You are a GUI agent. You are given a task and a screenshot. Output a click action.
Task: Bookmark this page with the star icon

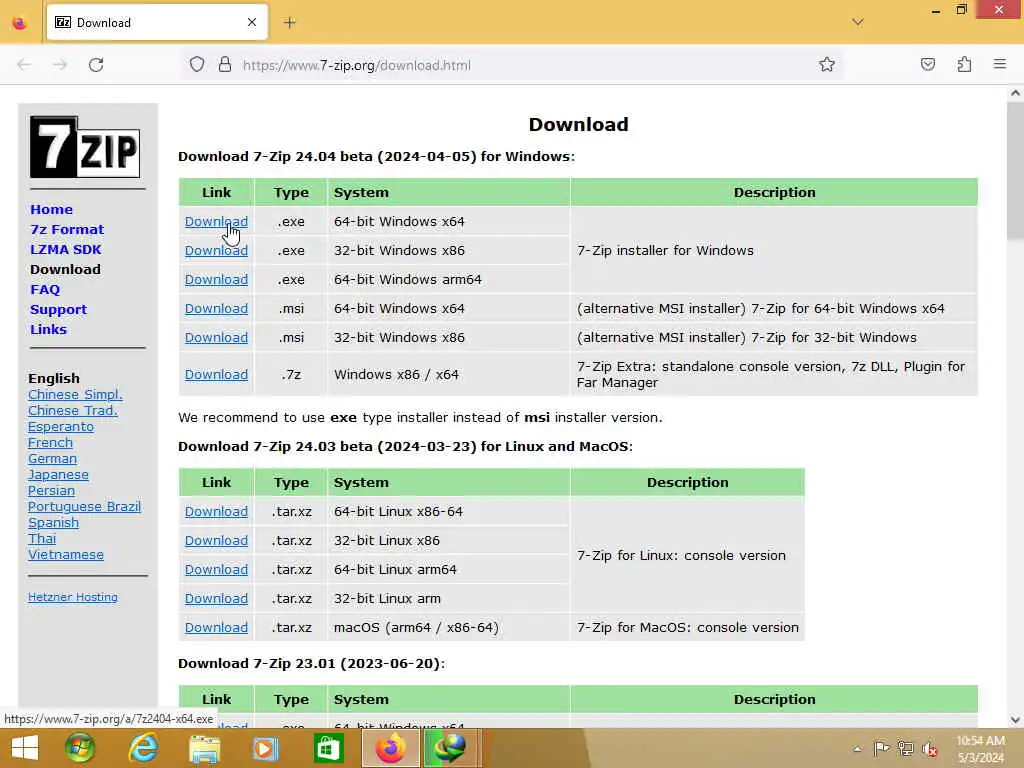point(827,64)
